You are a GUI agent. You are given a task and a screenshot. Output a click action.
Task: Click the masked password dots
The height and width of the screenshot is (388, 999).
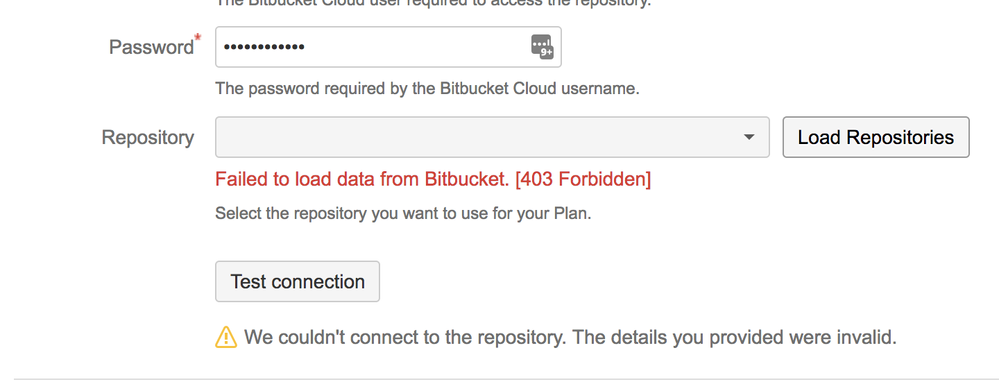click(x=264, y=47)
